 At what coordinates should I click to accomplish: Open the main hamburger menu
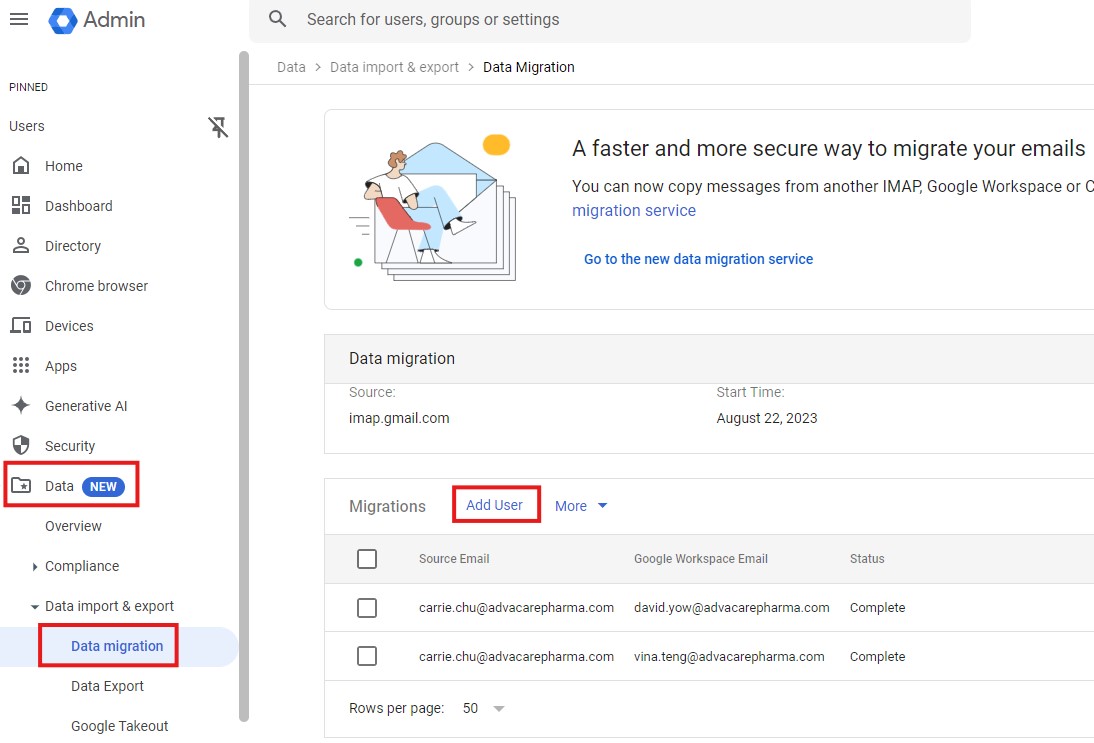[19, 19]
